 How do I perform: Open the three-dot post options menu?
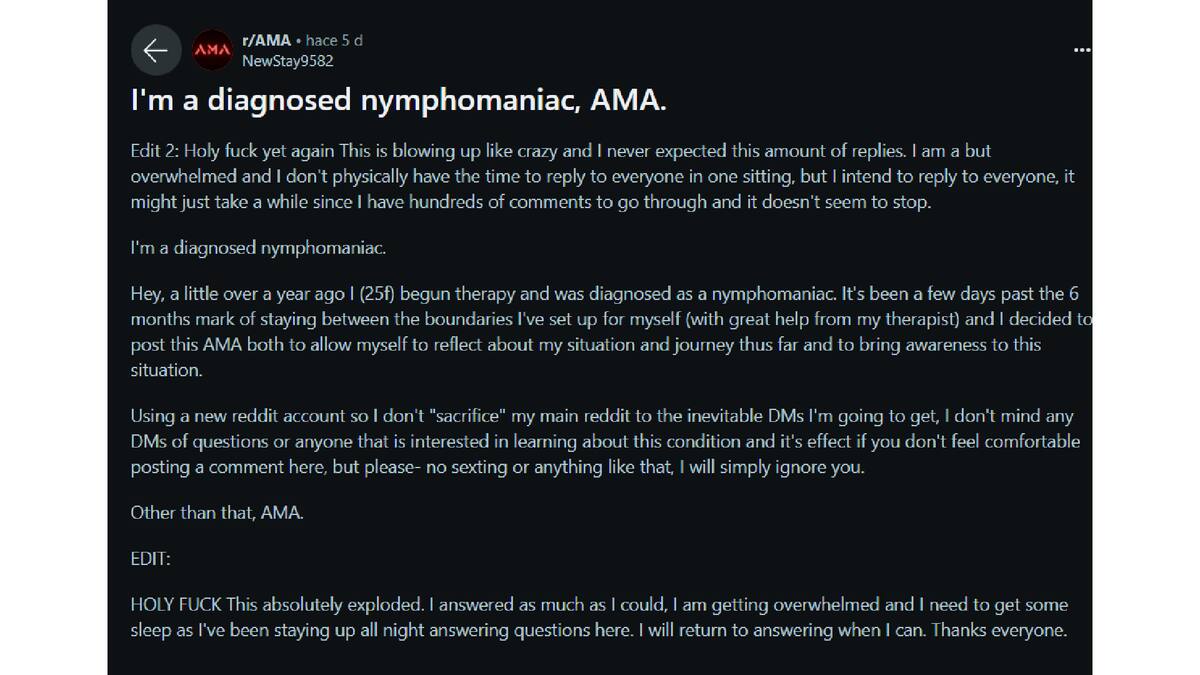click(x=1081, y=50)
